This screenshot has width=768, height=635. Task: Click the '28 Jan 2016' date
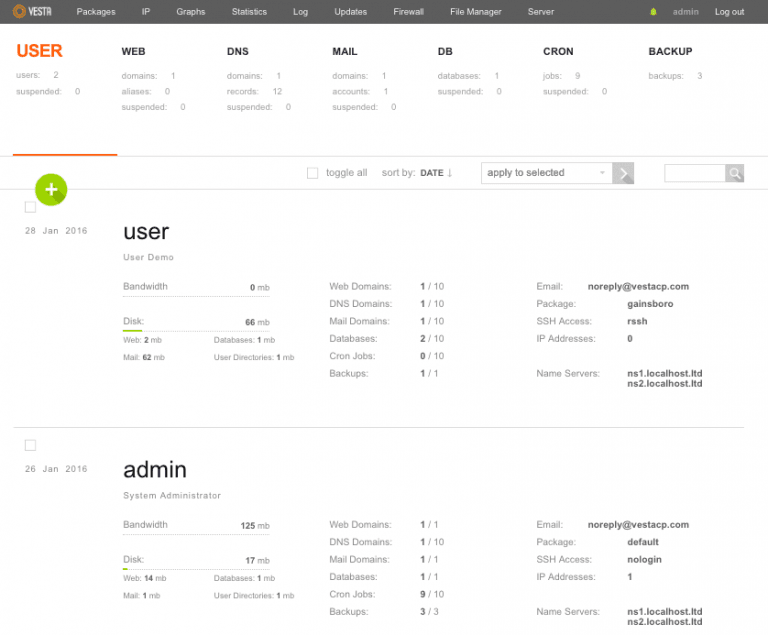pyautogui.click(x=56, y=231)
